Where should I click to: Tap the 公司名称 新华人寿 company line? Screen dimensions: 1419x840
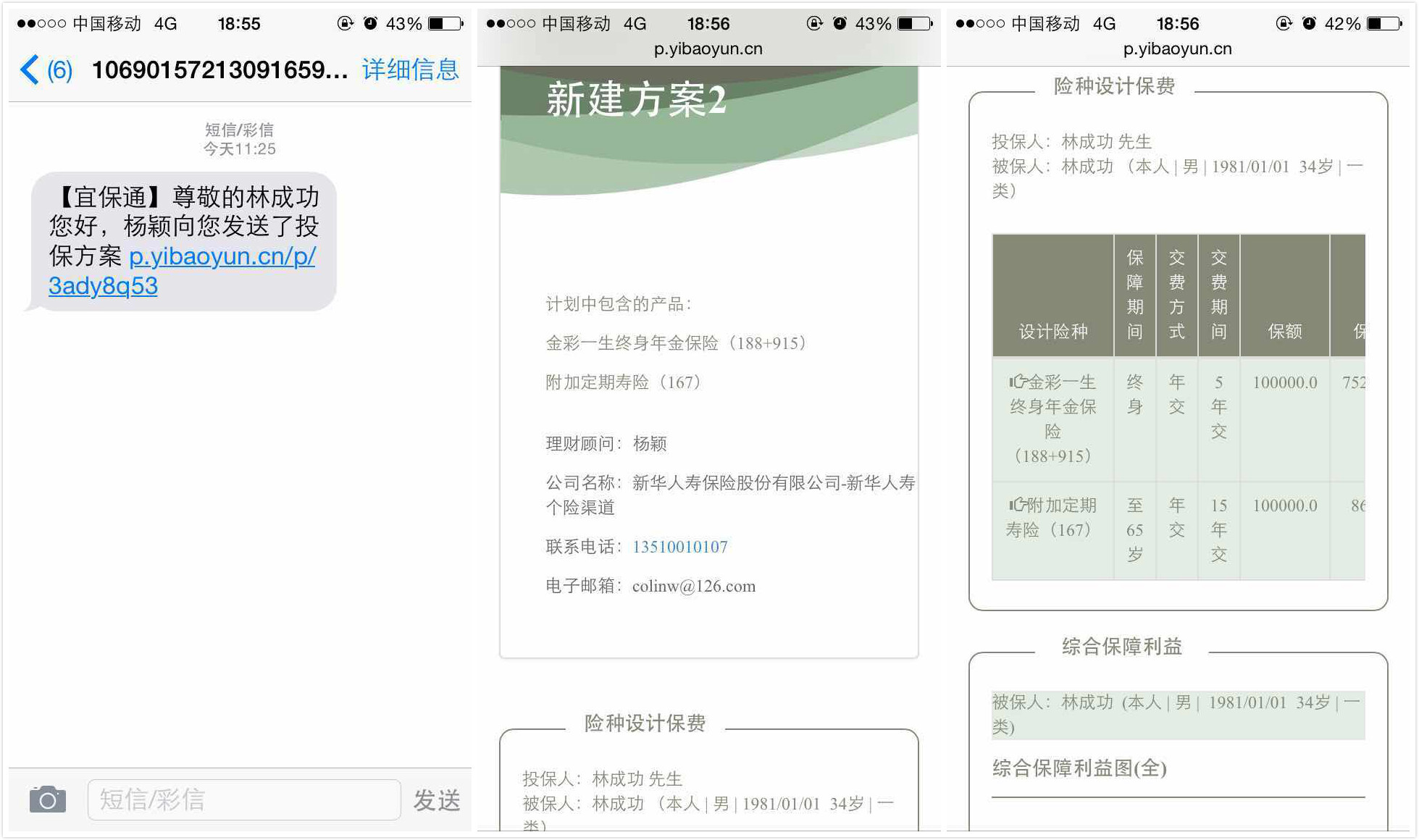(730, 495)
